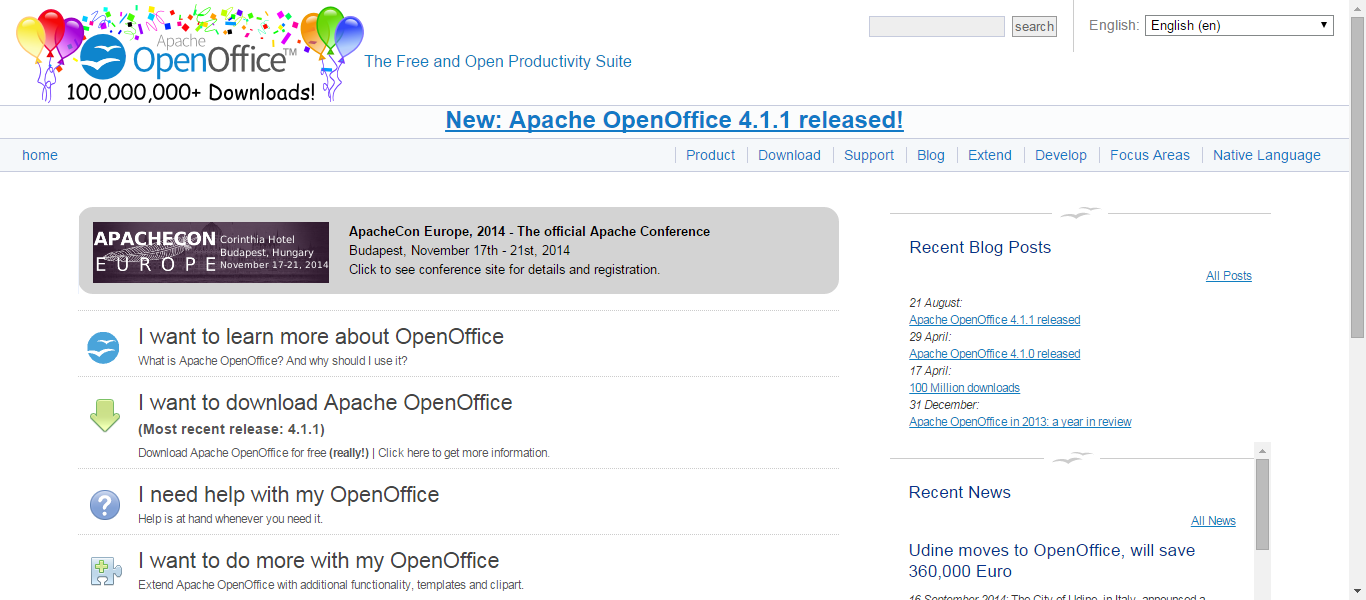Open the '100 Million downloads' blog post

(964, 388)
